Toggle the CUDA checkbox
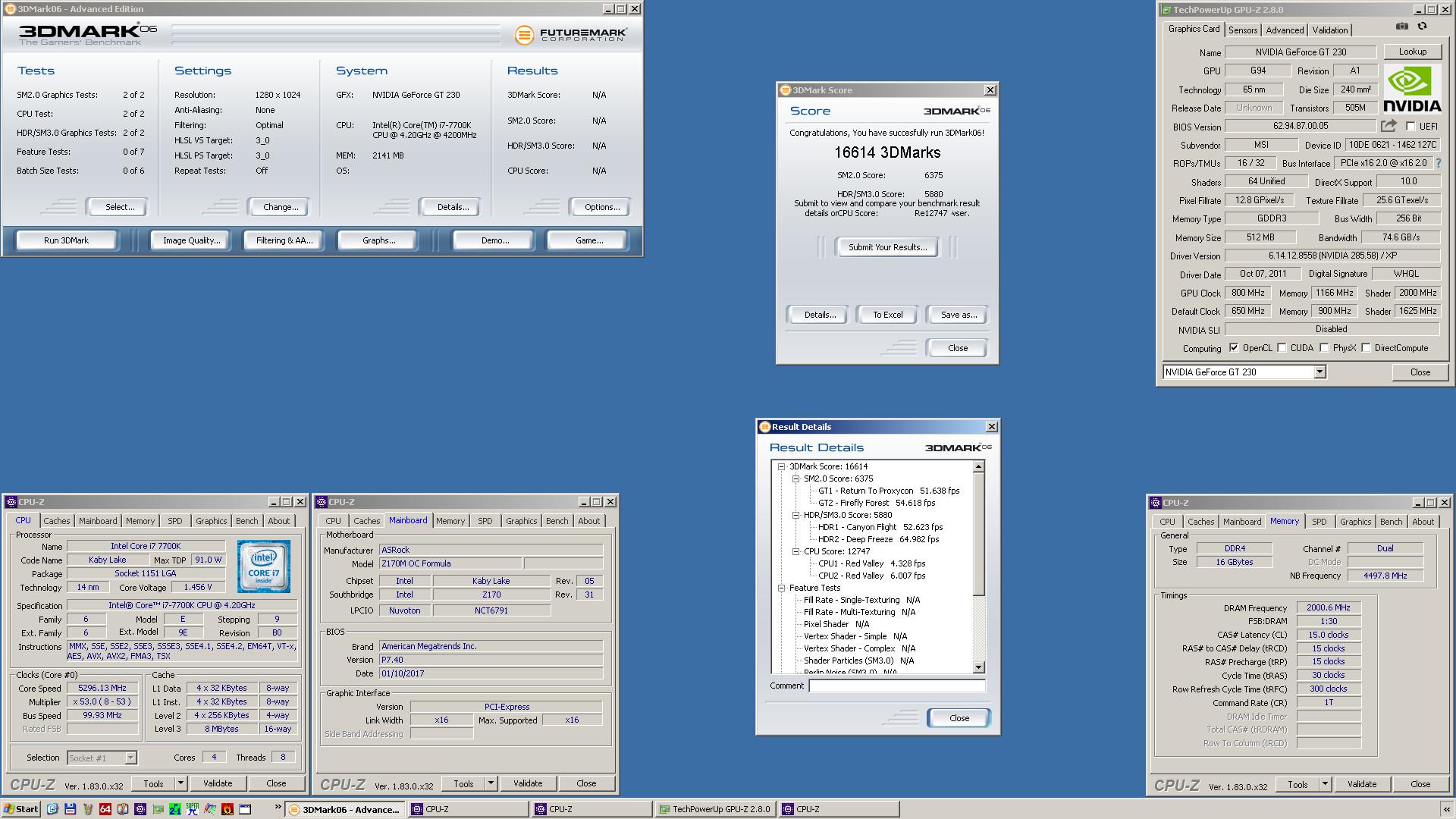 coord(1282,348)
